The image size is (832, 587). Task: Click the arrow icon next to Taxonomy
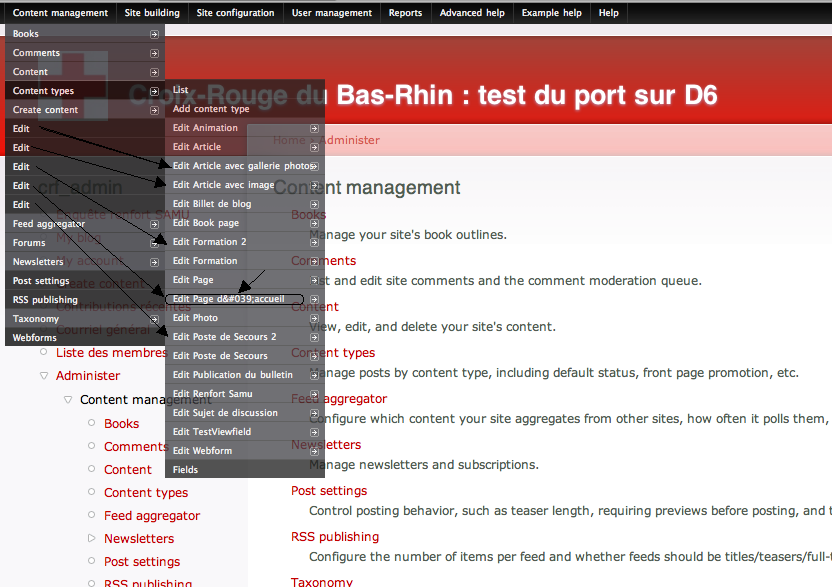click(154, 318)
